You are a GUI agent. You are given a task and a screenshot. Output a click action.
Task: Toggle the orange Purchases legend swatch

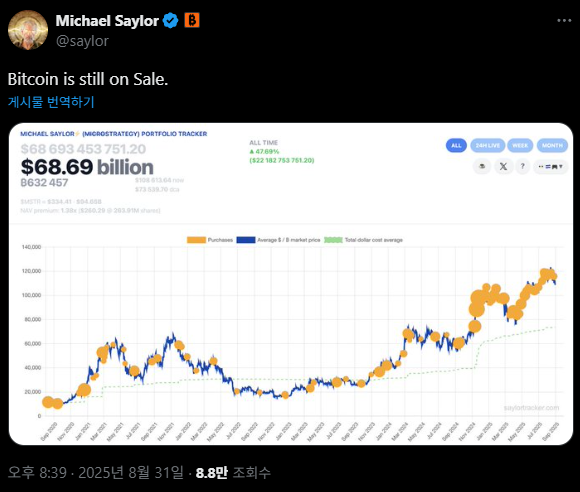pos(196,240)
